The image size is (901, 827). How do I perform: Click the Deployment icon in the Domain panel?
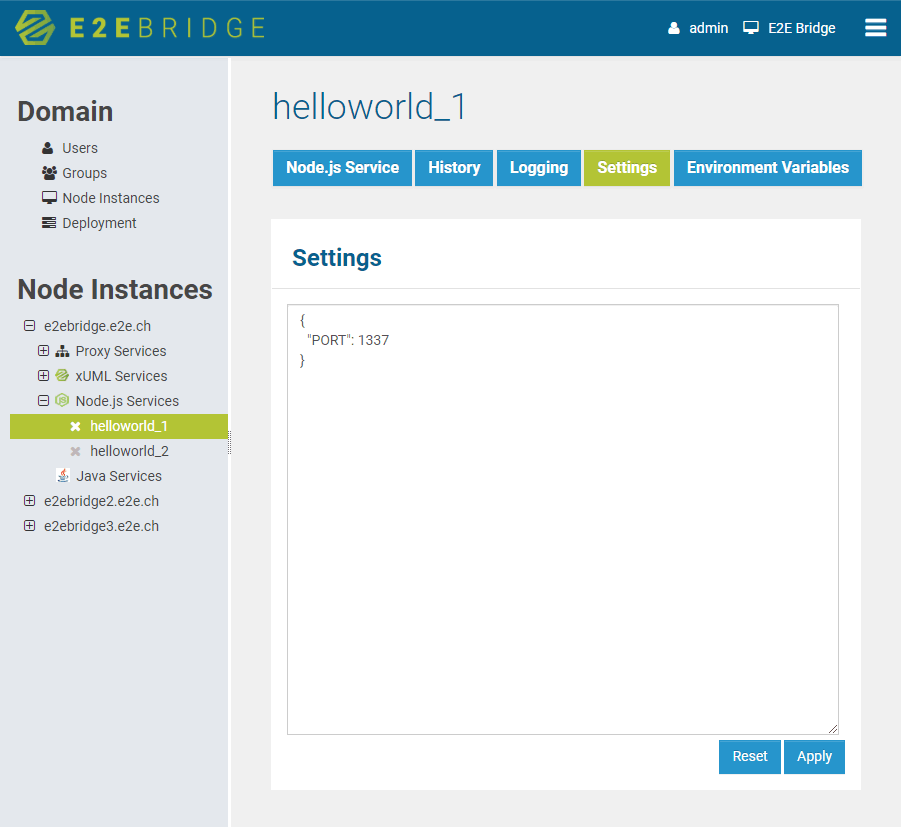click(47, 222)
